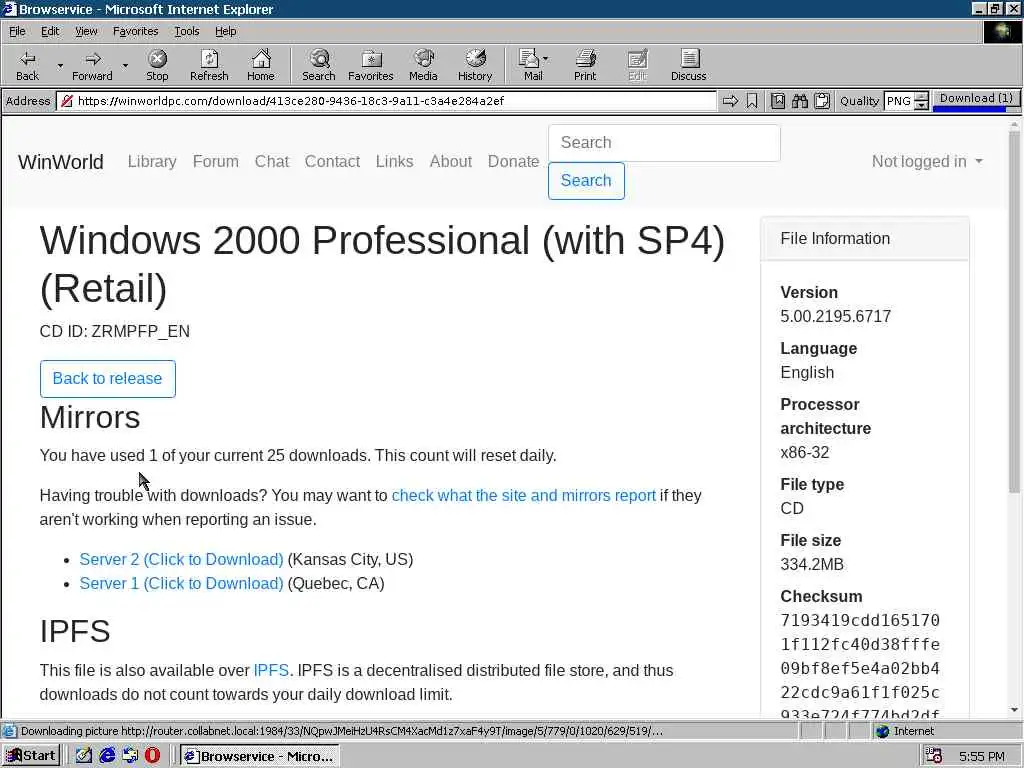Click the clipboard icon in Browservice bar
The width and height of the screenshot is (1024, 768).
pos(822,101)
